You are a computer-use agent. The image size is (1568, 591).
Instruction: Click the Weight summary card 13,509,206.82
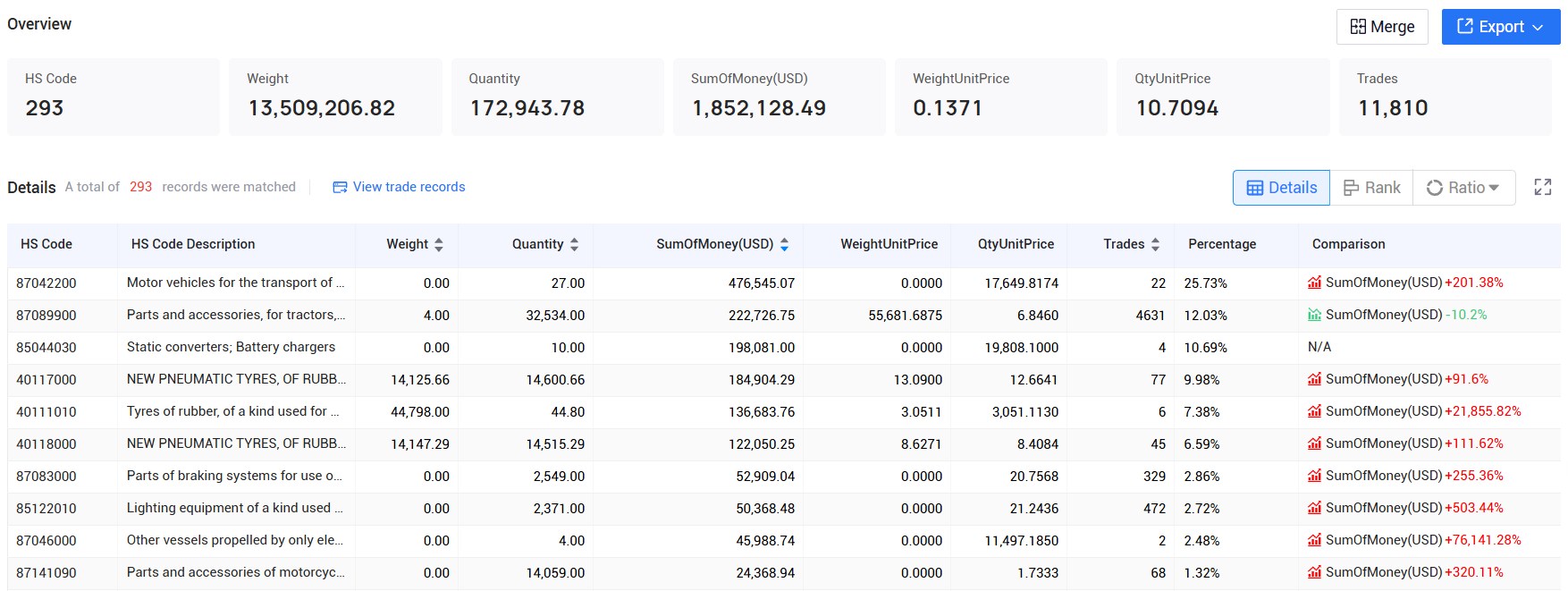(x=335, y=97)
